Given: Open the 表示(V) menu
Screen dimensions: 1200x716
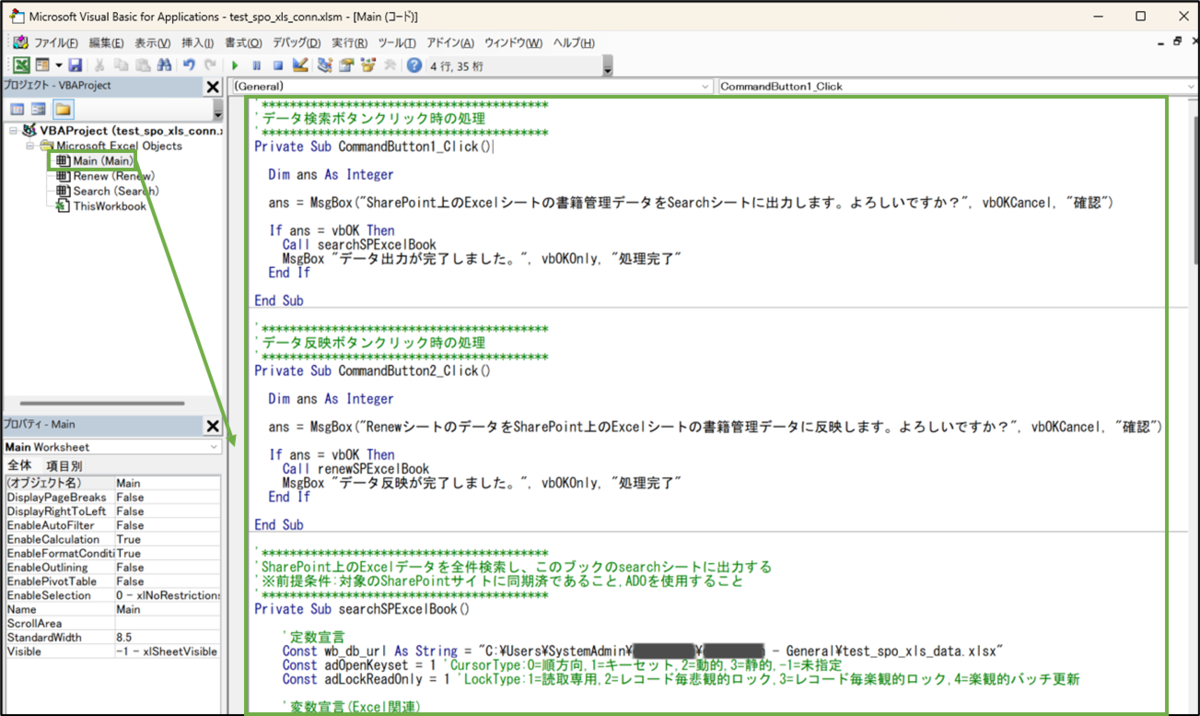Looking at the screenshot, I should pos(153,43).
